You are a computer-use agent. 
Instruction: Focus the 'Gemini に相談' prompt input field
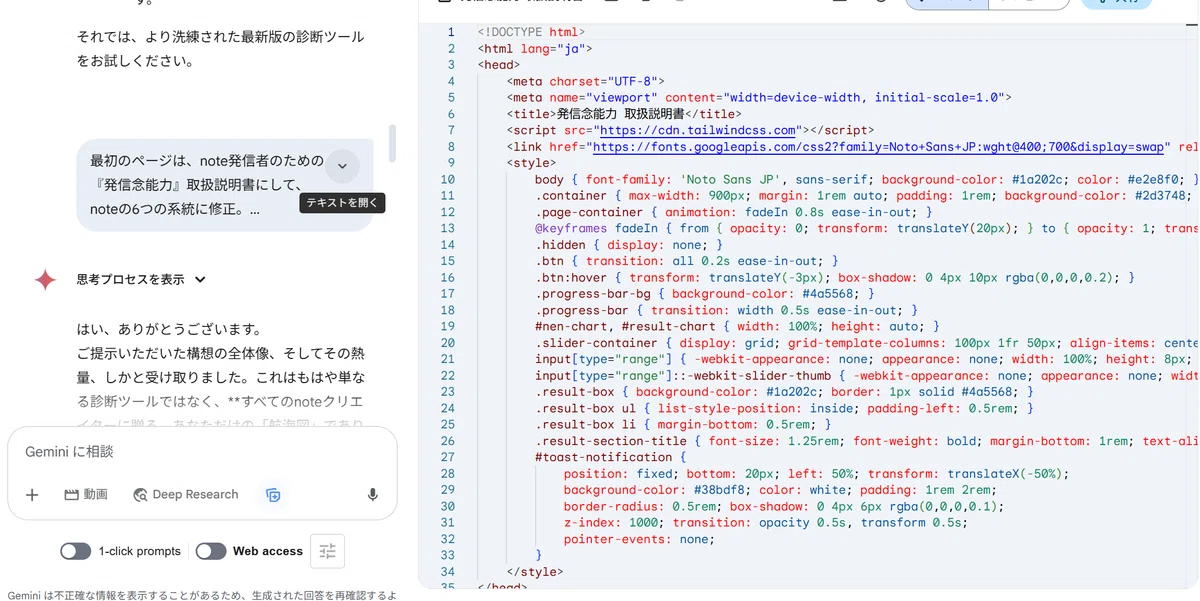point(202,452)
